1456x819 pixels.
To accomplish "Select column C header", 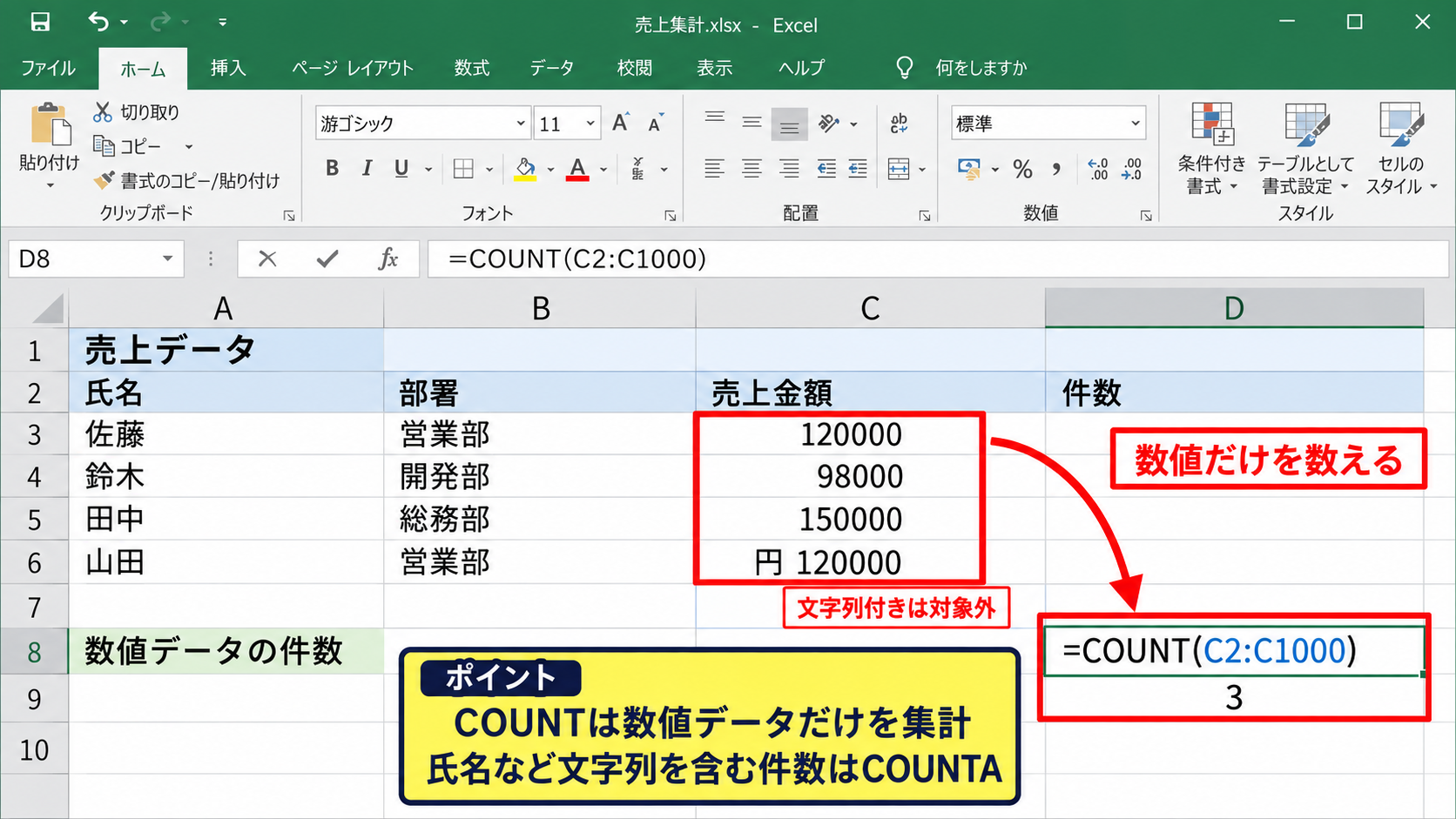I will tap(870, 308).
